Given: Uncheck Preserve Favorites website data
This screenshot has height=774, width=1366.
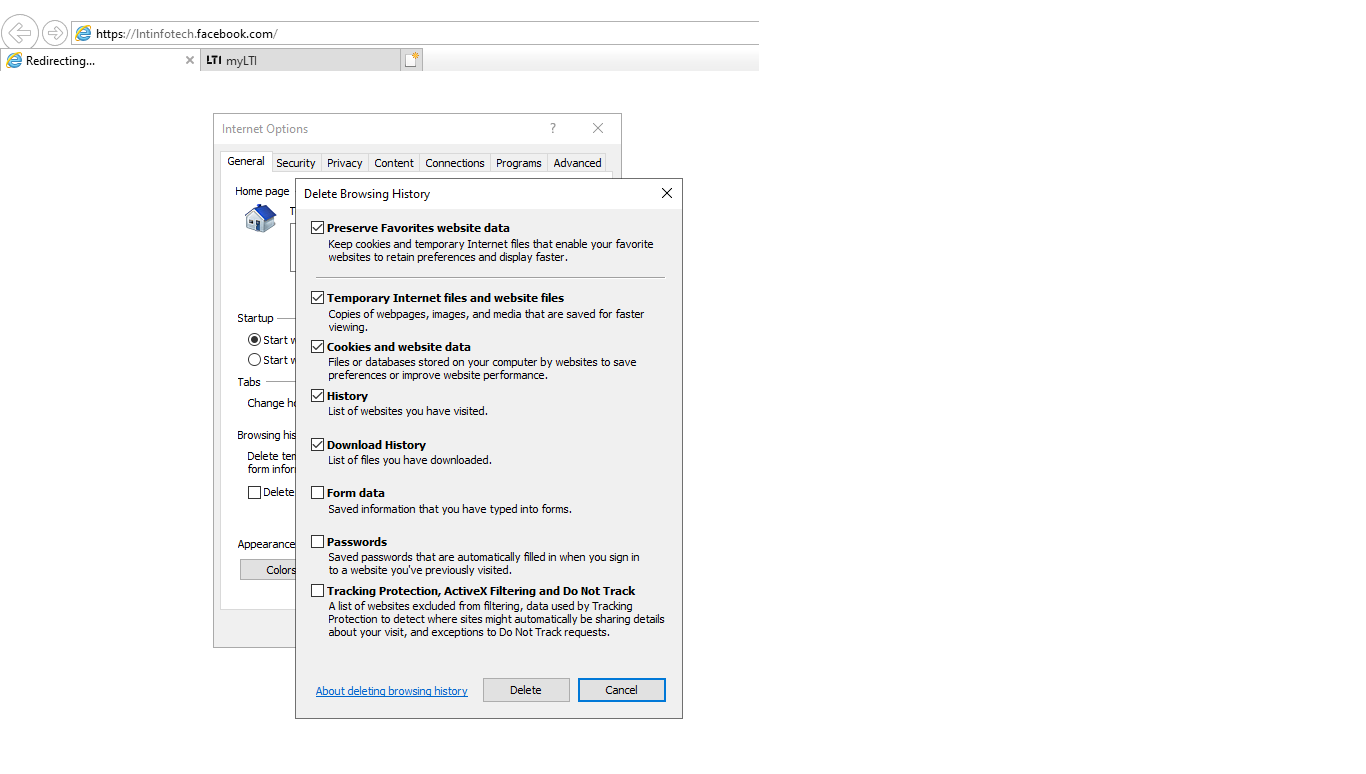Looking at the screenshot, I should click(x=317, y=228).
